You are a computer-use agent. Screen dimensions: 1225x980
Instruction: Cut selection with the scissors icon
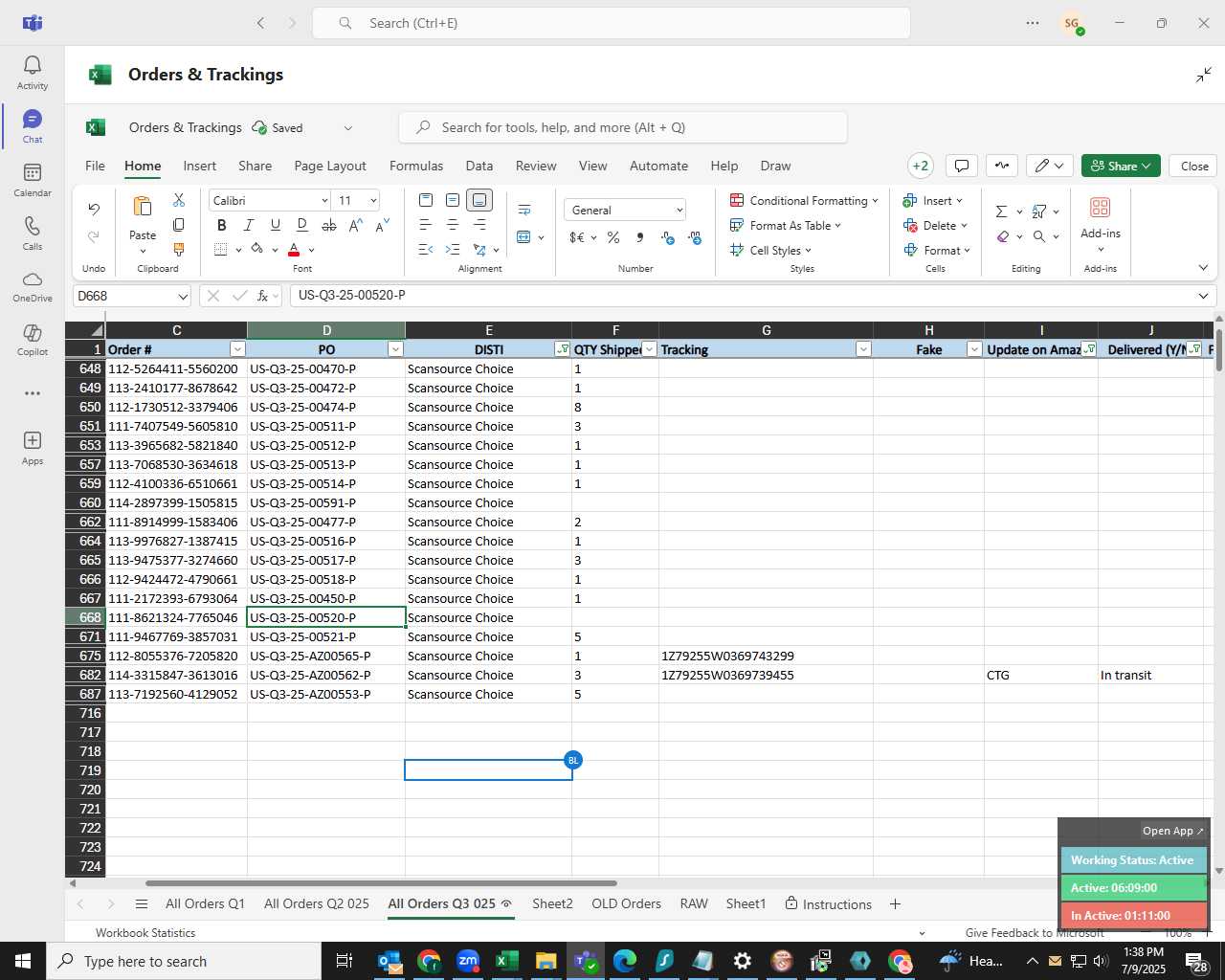coord(179,200)
